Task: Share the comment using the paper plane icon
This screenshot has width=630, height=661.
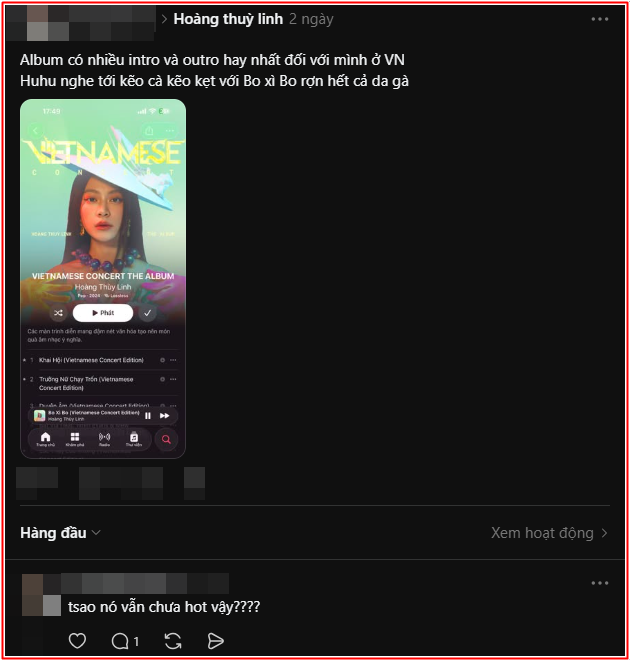Action: click(x=215, y=641)
